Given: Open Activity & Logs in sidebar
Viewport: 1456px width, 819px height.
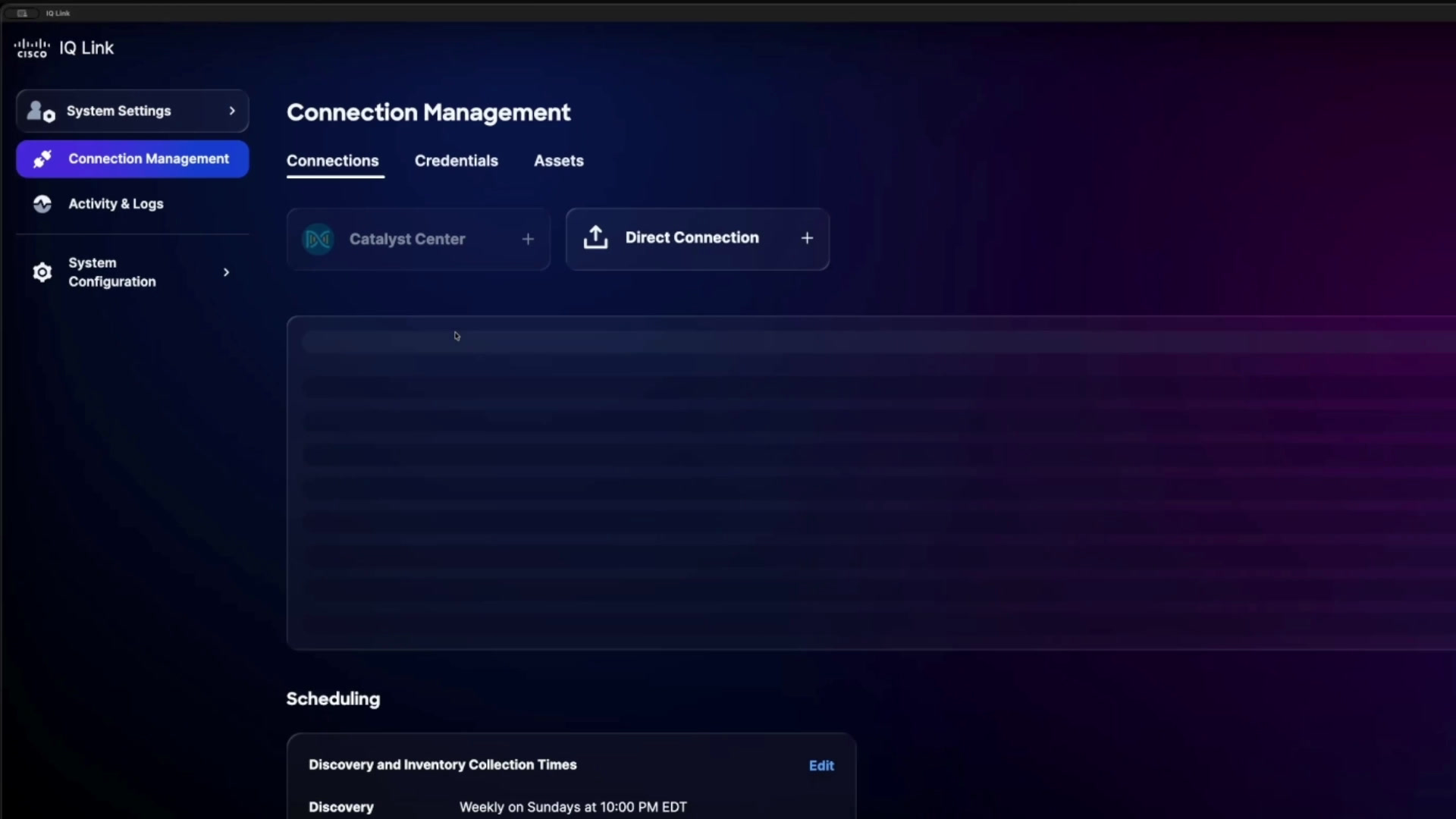Looking at the screenshot, I should coord(133,204).
